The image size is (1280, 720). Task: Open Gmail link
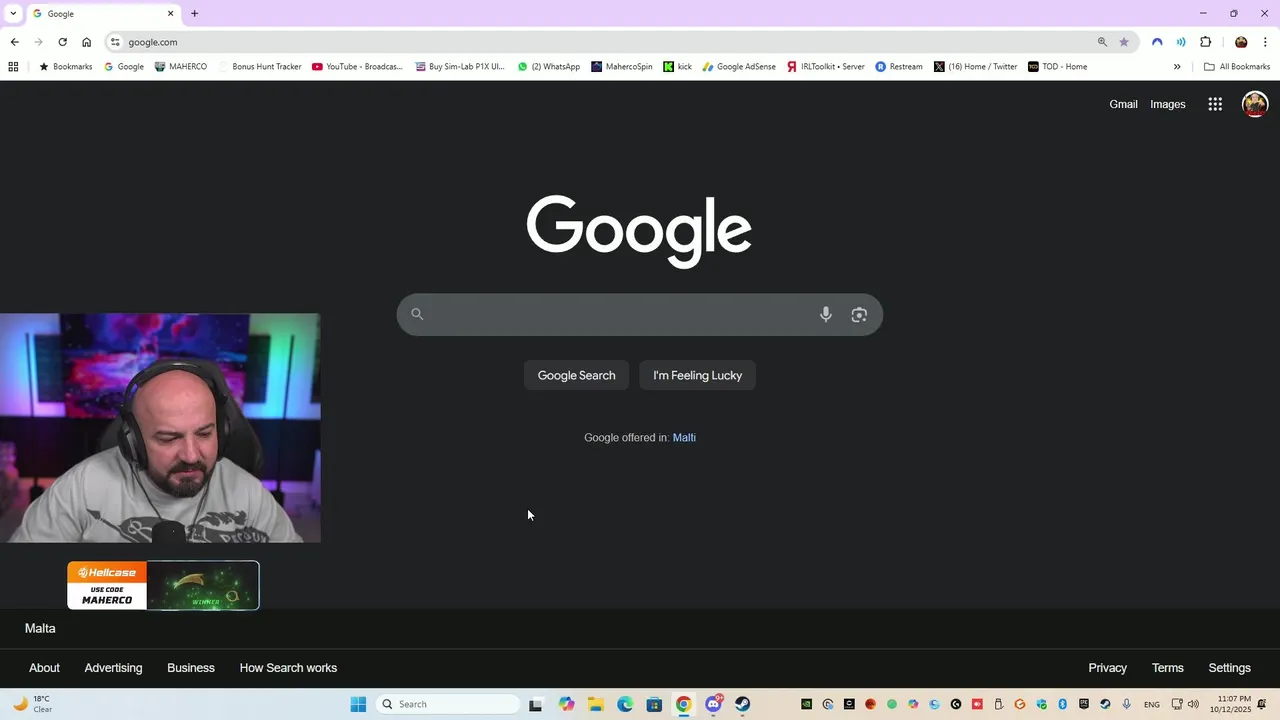click(x=1123, y=104)
